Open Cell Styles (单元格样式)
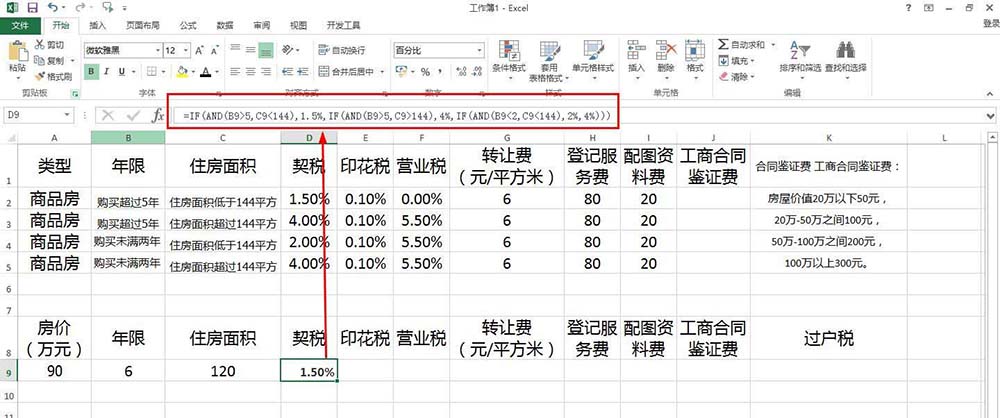This screenshot has width=1000, height=418. (593, 61)
